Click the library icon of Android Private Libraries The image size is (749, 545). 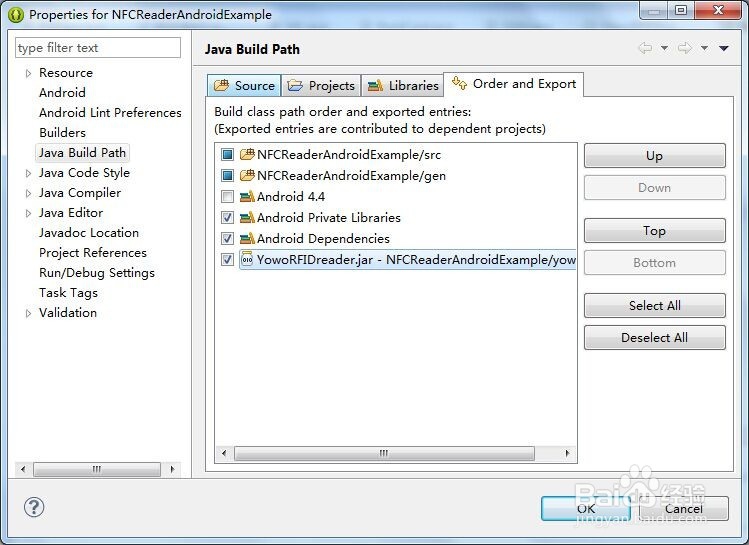click(247, 217)
